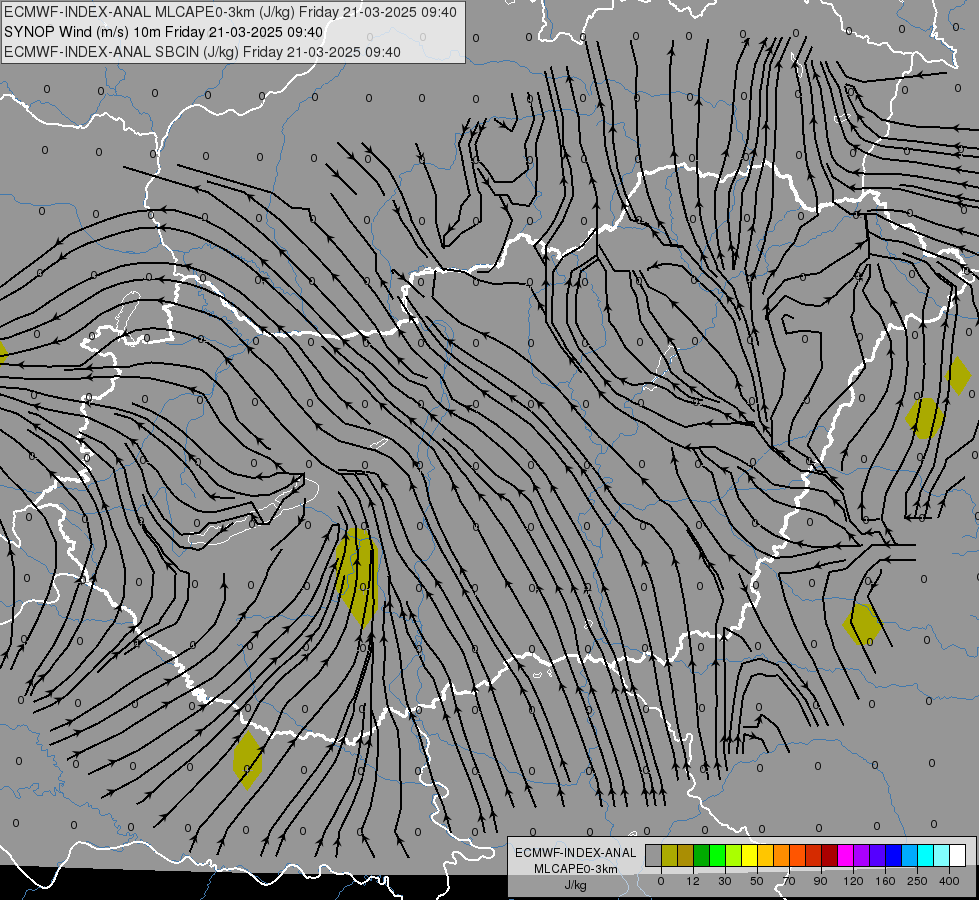Click the magenta legend swatch
Screen dimensions: 979x900
coord(845,855)
